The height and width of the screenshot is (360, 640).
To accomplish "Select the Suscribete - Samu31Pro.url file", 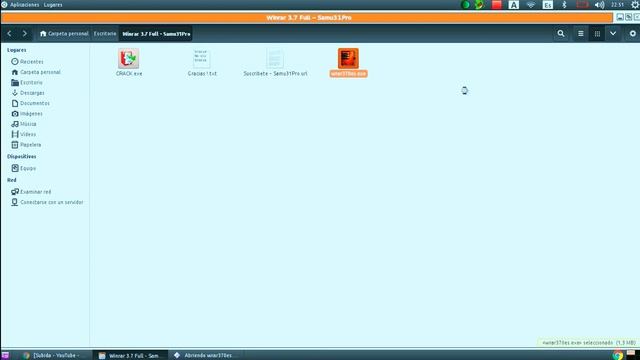I will [275, 62].
